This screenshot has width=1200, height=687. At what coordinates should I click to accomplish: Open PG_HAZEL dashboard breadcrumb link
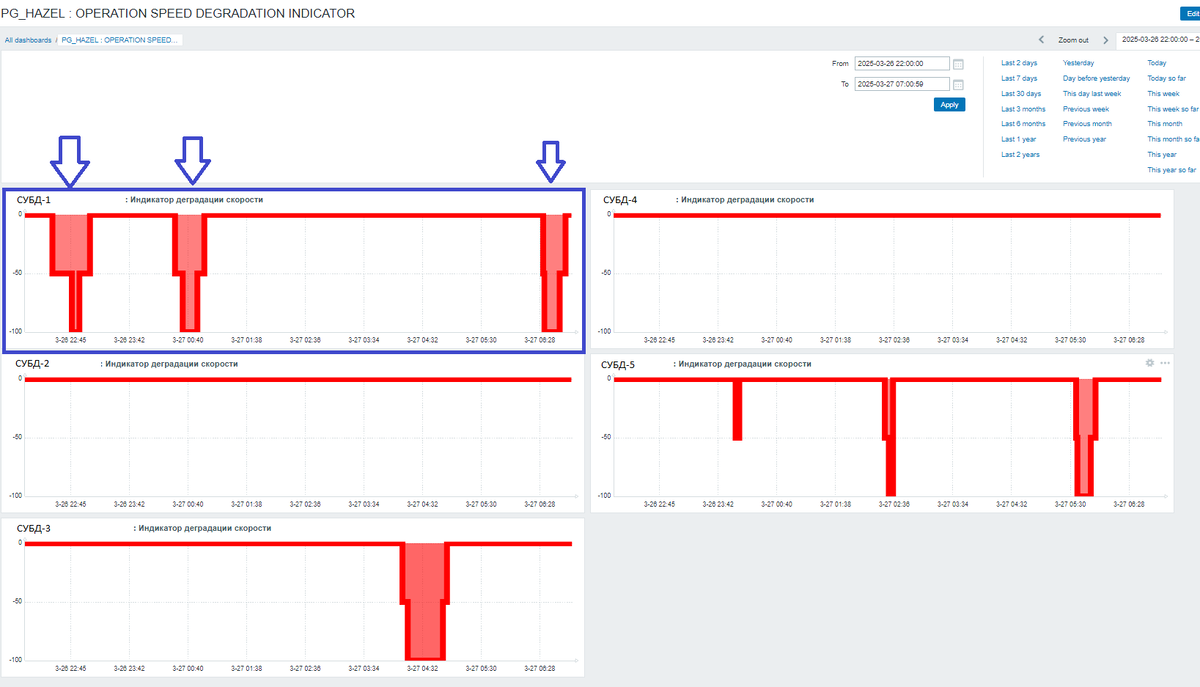tap(120, 40)
